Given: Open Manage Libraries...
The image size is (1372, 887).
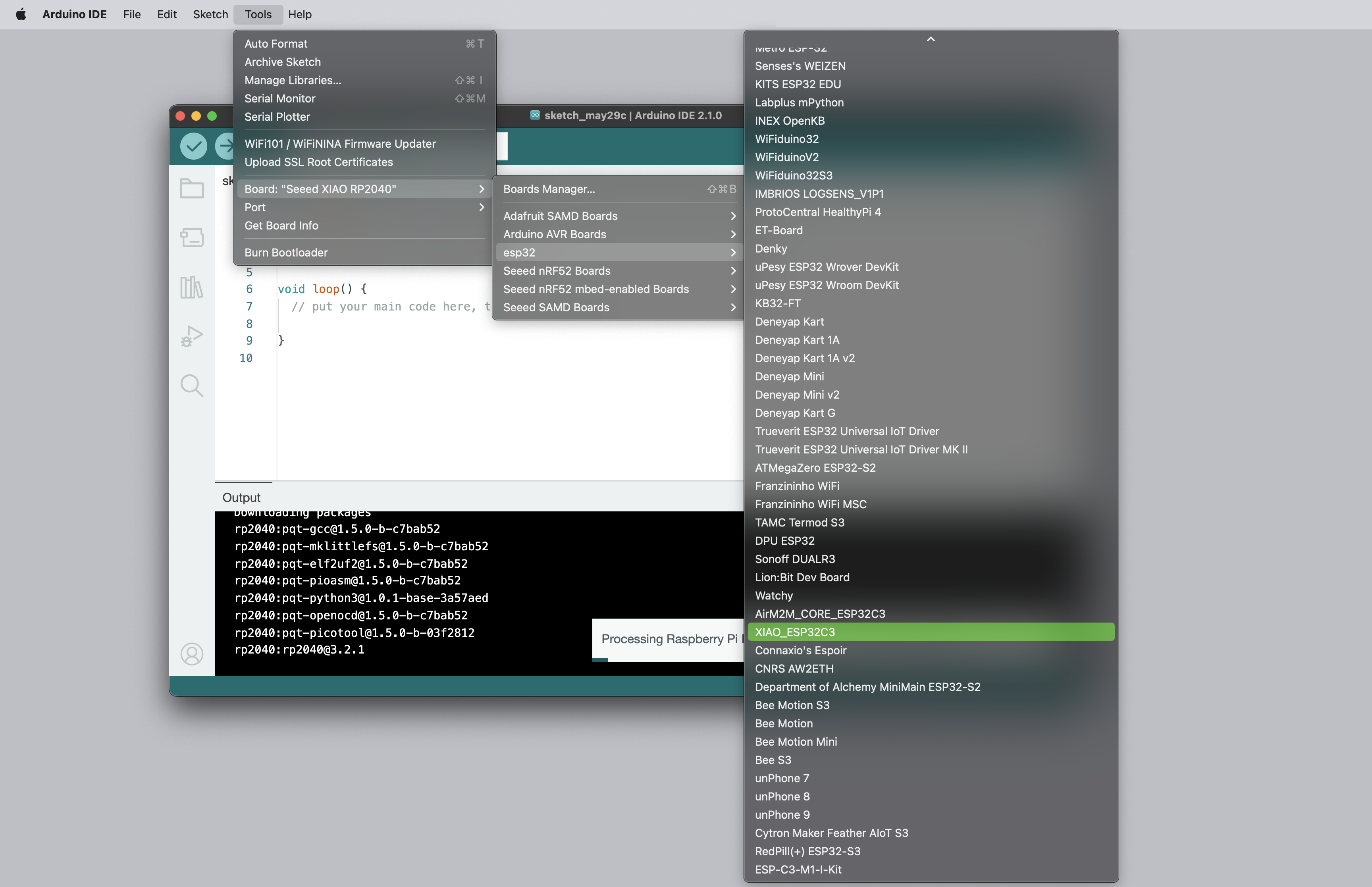Looking at the screenshot, I should [364, 80].
